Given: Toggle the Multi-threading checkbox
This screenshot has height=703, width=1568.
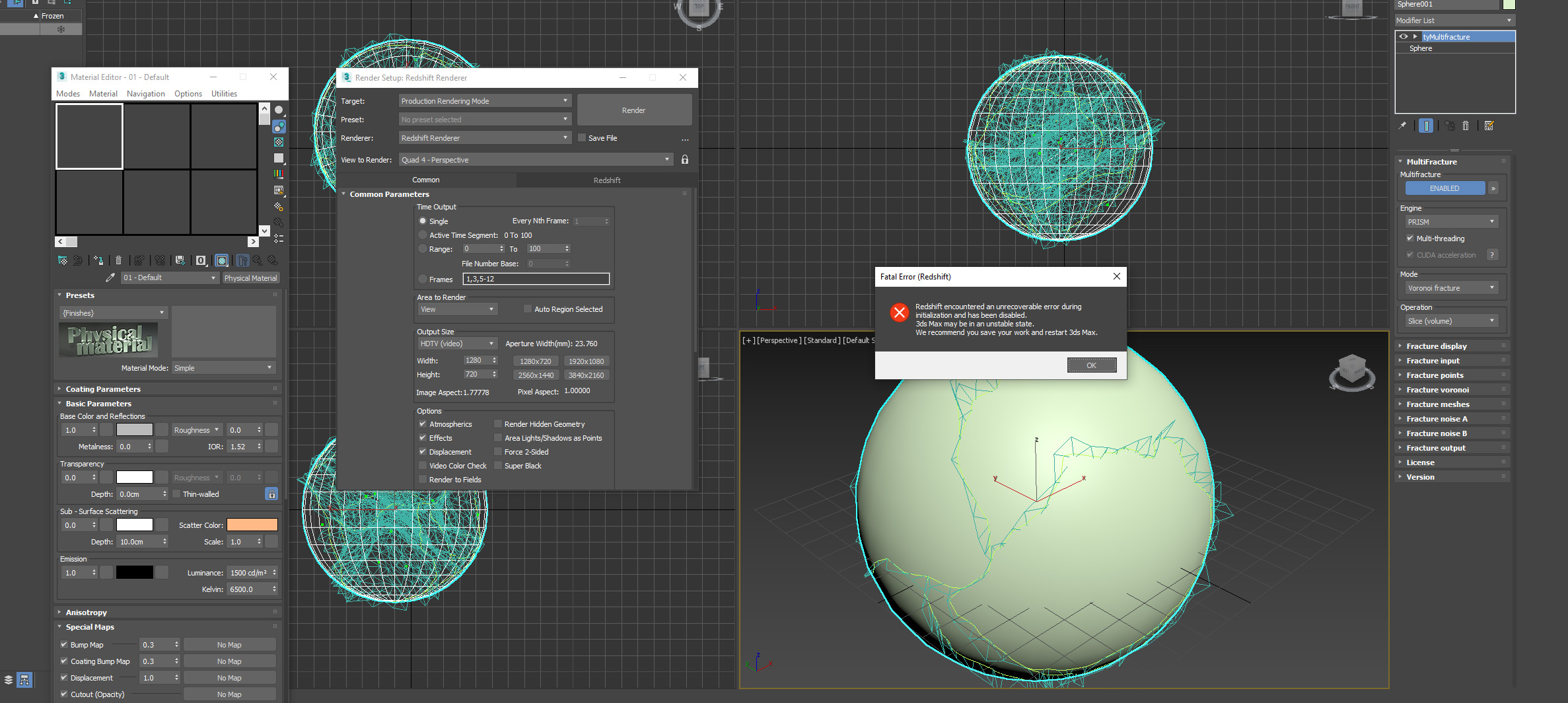Looking at the screenshot, I should coord(1410,238).
